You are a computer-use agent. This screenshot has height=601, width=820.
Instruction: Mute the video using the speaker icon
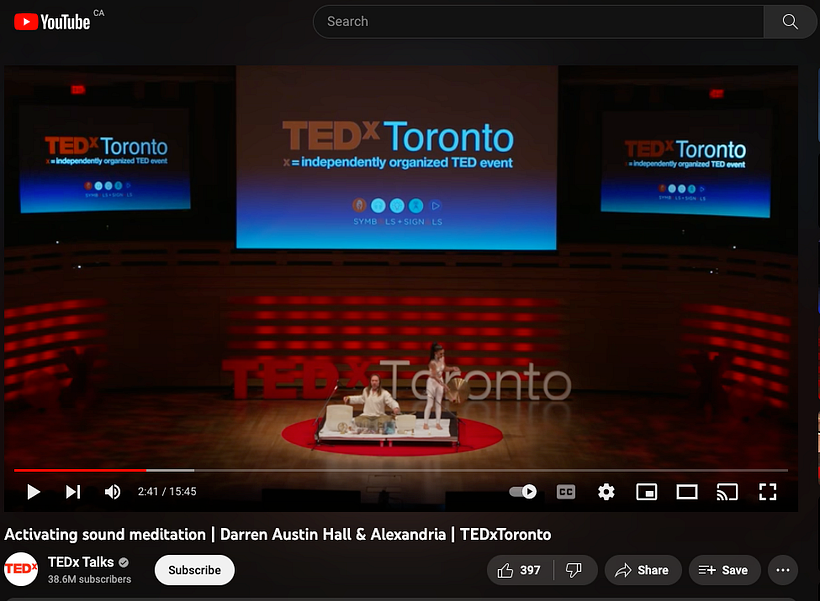click(x=112, y=492)
